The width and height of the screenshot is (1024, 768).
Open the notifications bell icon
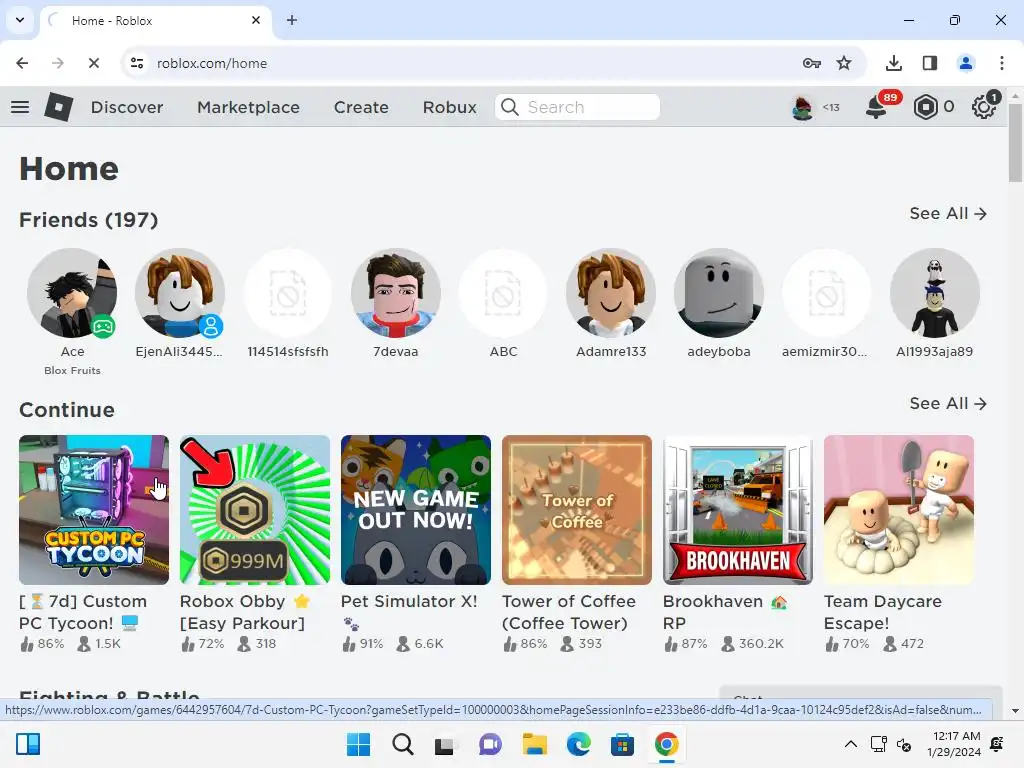coord(876,107)
